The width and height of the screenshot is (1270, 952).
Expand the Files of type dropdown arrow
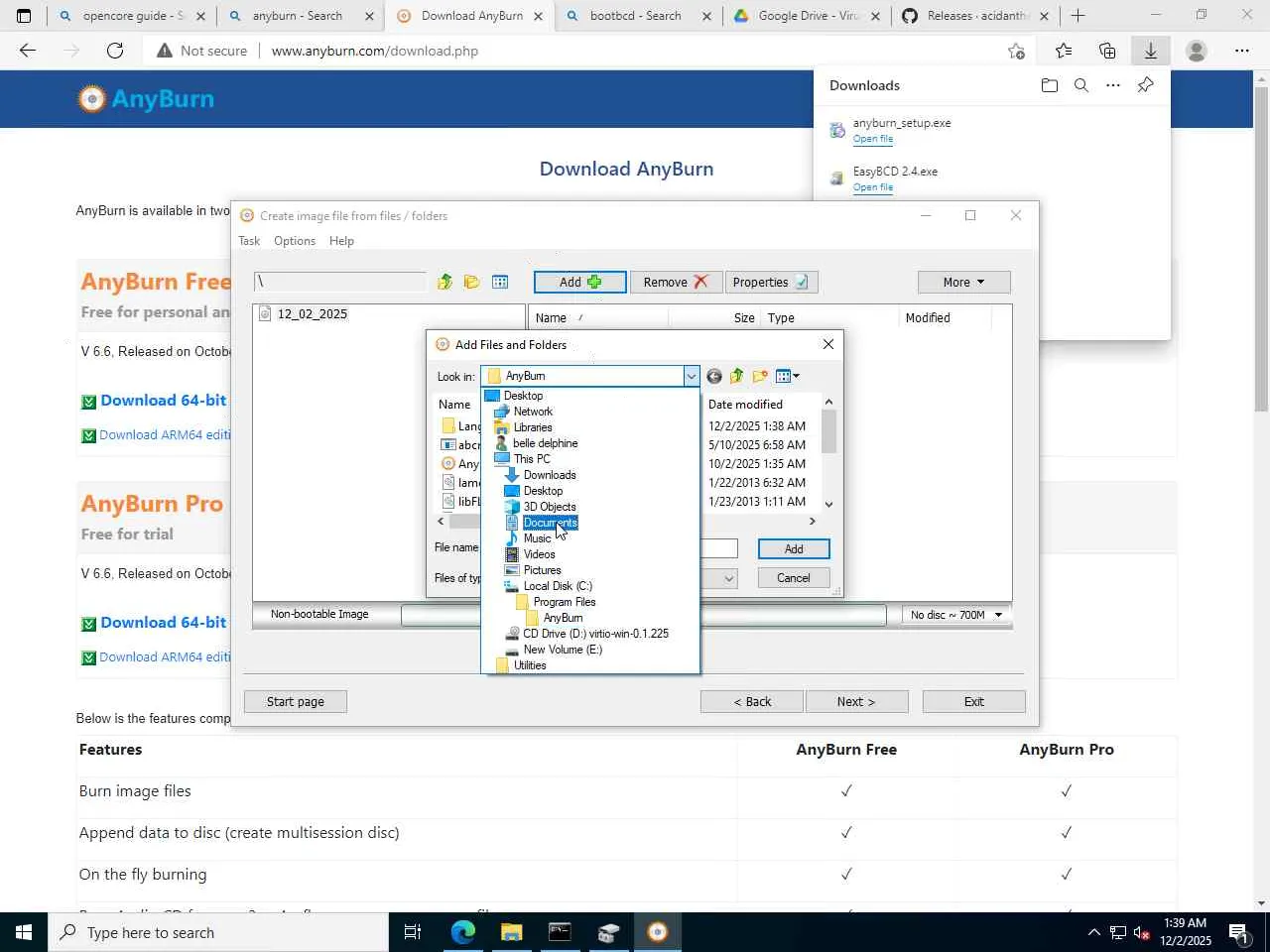coord(729,578)
